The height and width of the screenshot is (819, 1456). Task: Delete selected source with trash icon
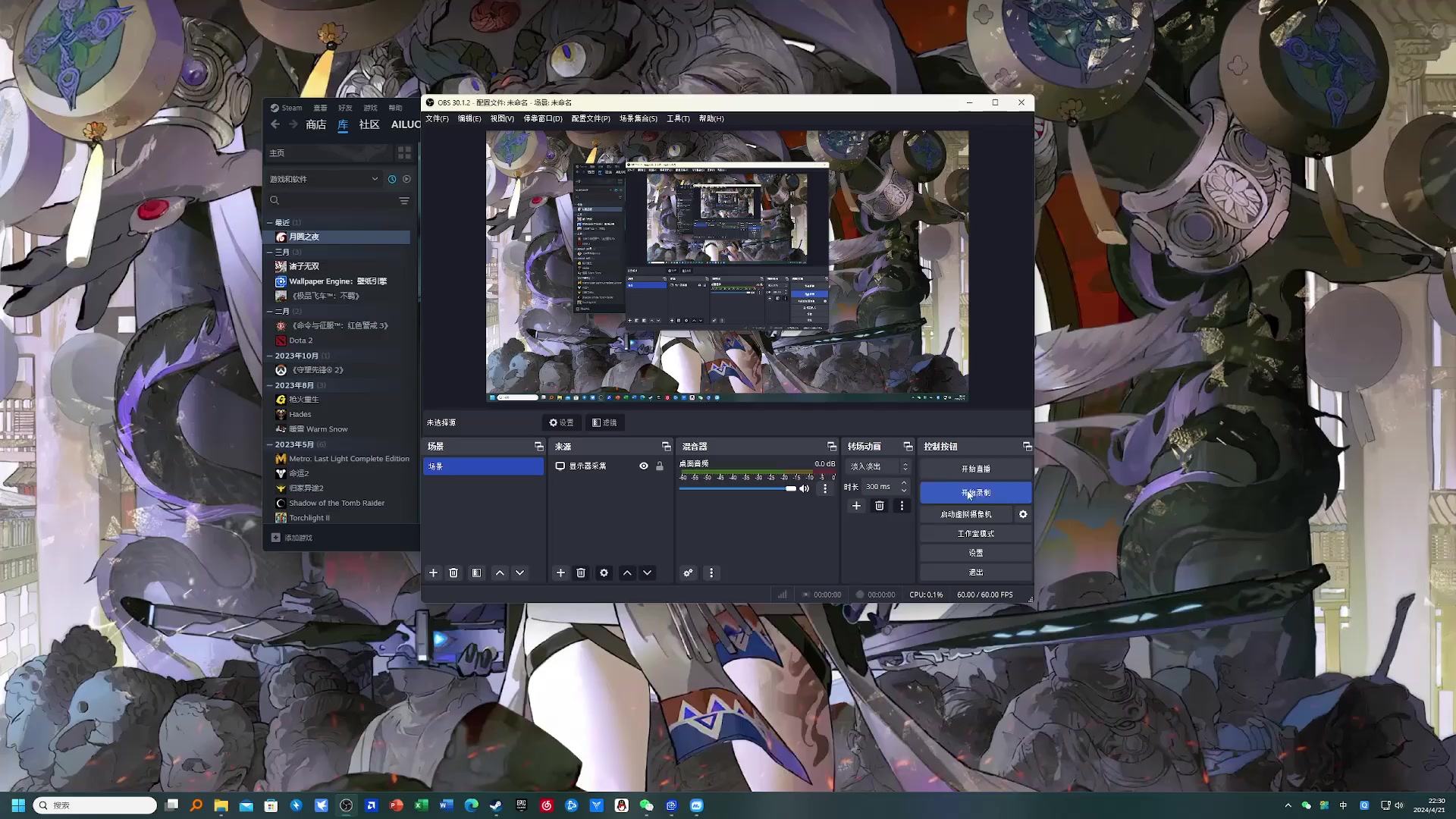pyautogui.click(x=581, y=573)
